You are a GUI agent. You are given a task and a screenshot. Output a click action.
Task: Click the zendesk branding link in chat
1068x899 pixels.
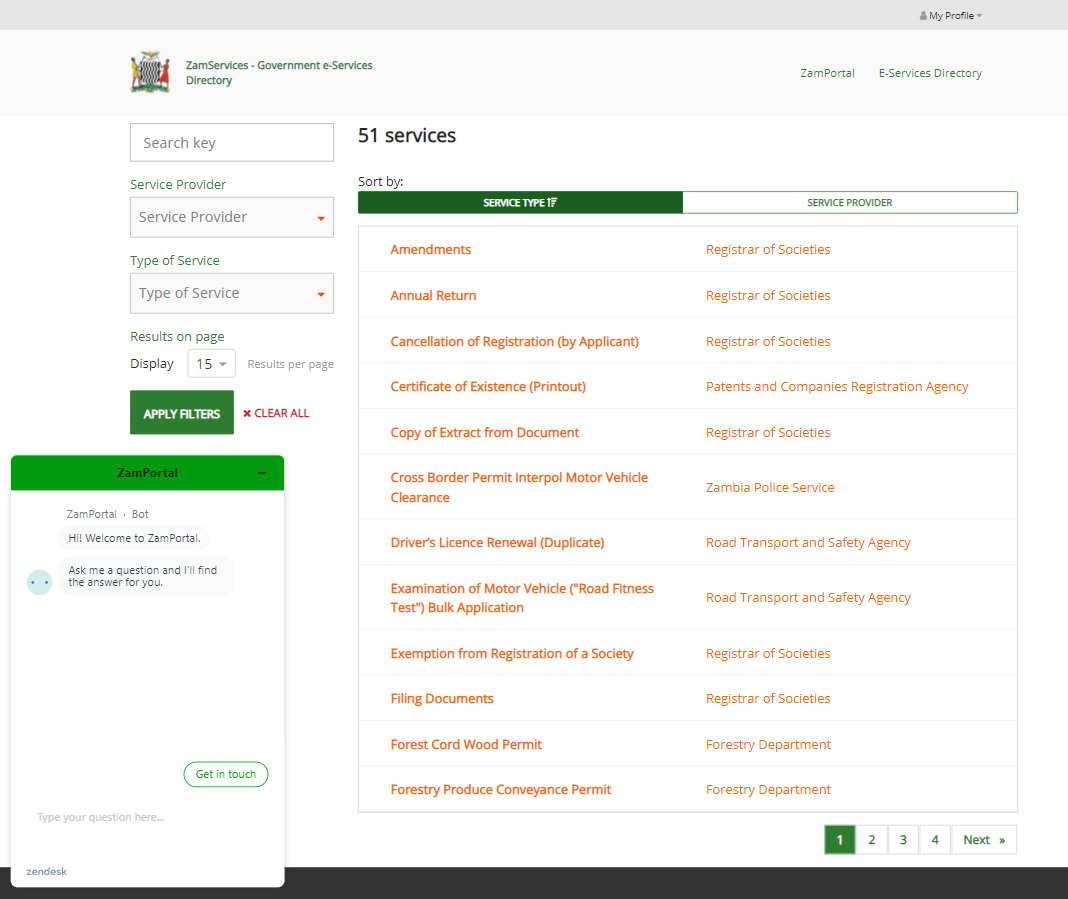(x=46, y=872)
